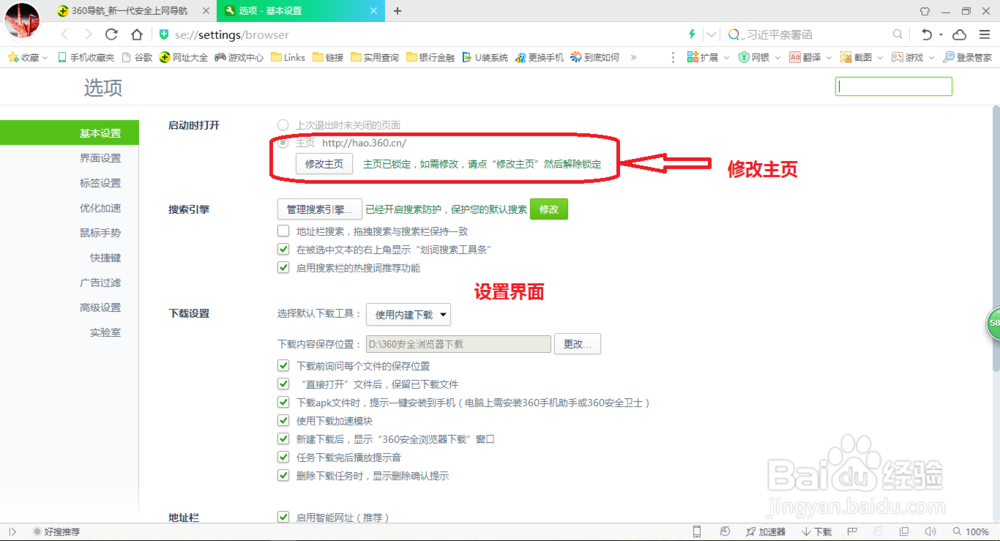Click the address bar URL field
The image size is (1000, 541).
[x=421, y=34]
